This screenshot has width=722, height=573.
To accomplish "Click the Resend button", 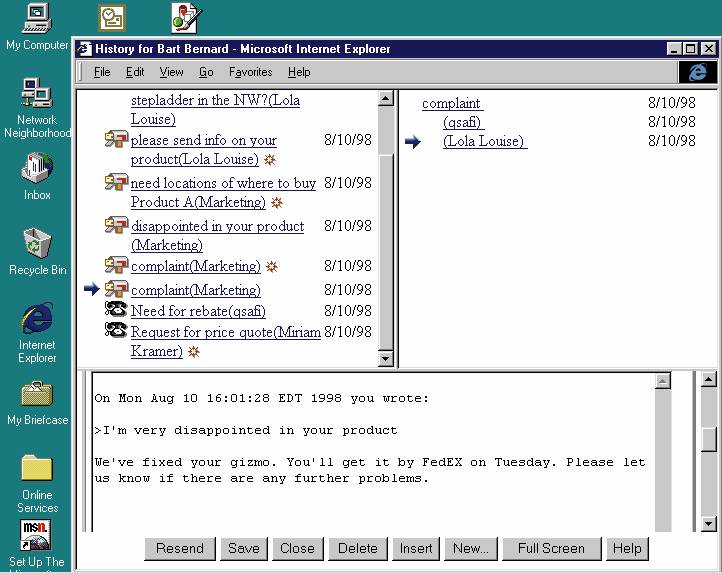I will click(180, 548).
